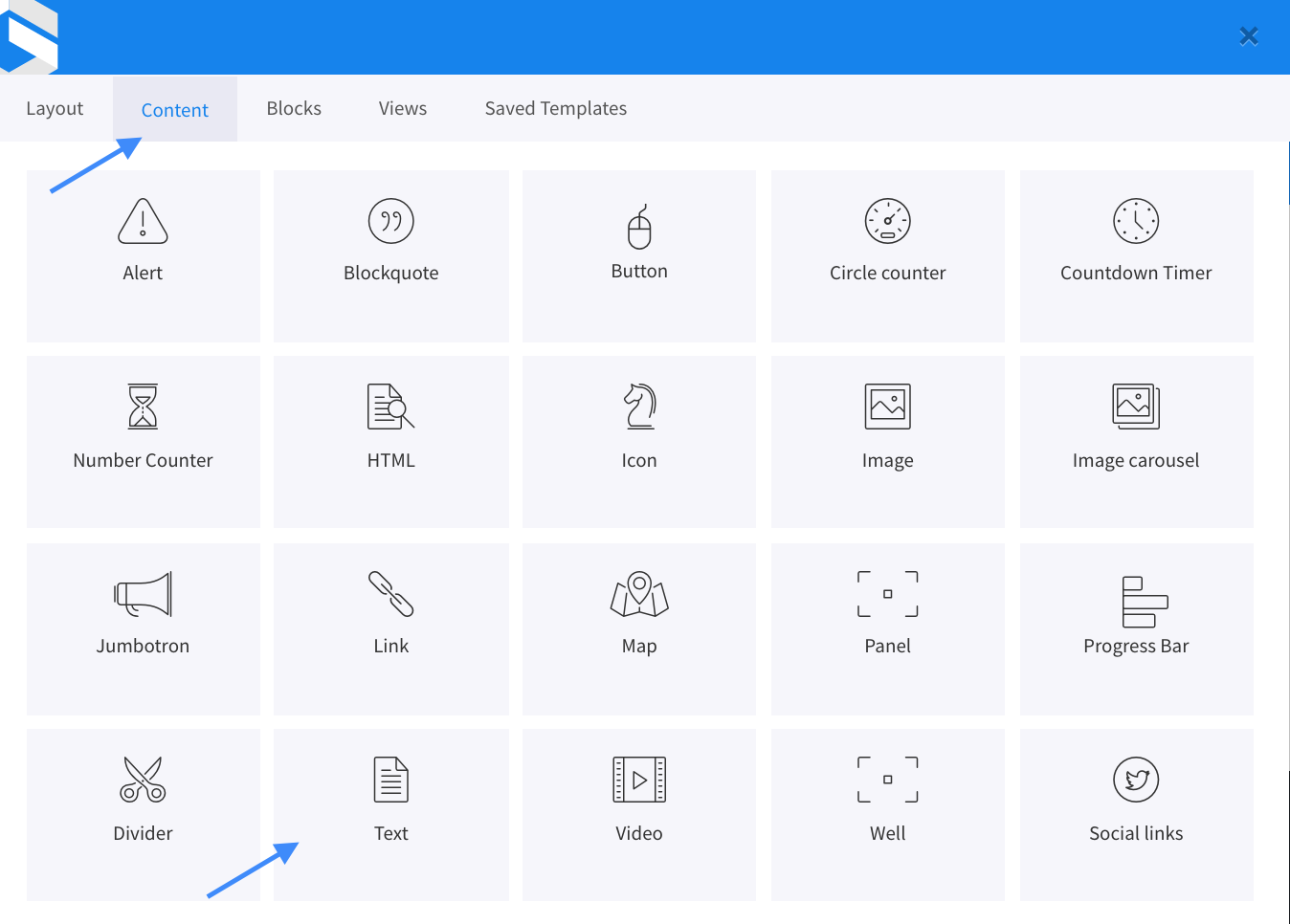Choose the Jumbotron megaphone icon
The width and height of the screenshot is (1290, 924).
pyautogui.click(x=143, y=594)
